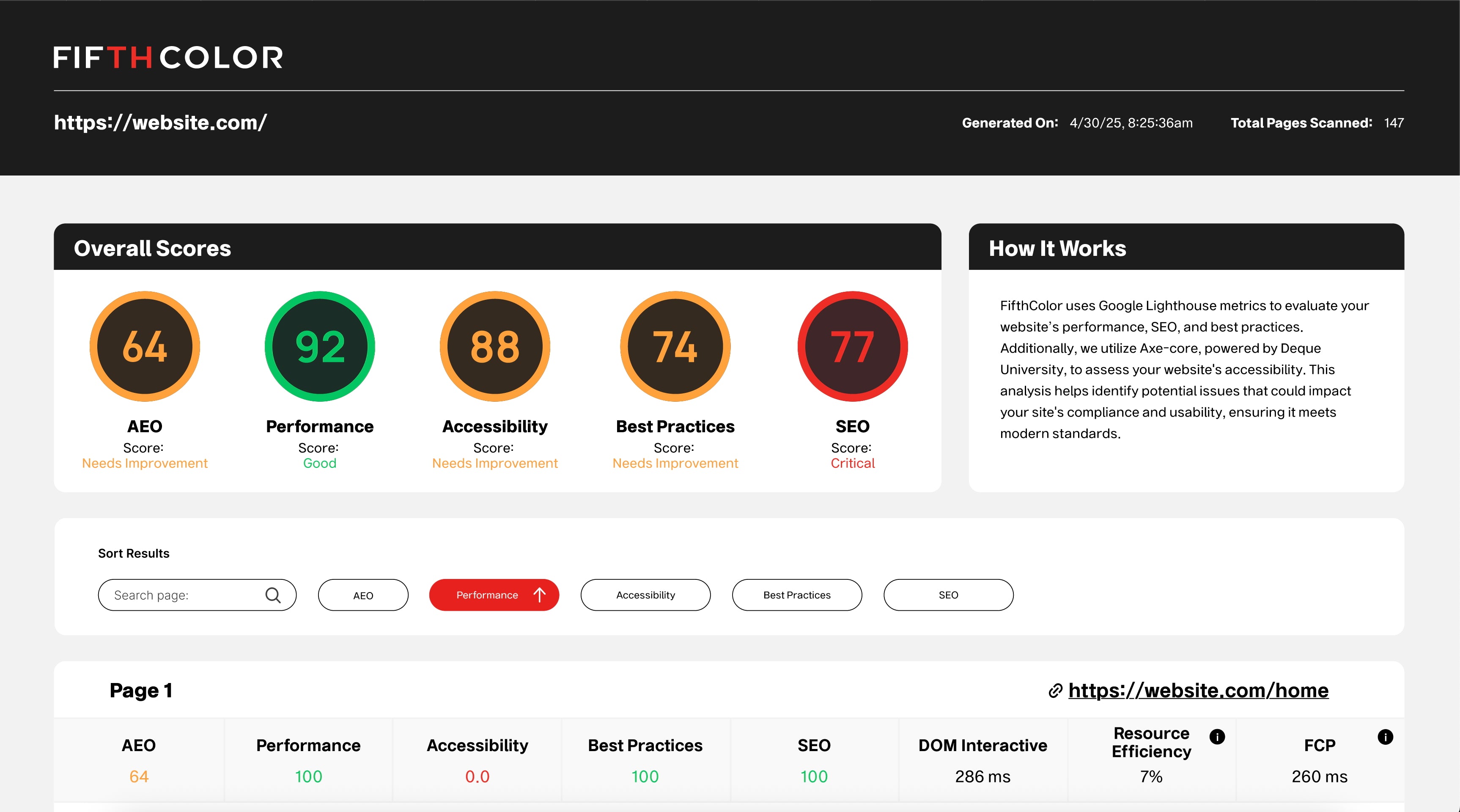This screenshot has width=1460, height=812.
Task: Click Page 1 Accessibility value 0.0
Action: pyautogui.click(x=477, y=776)
